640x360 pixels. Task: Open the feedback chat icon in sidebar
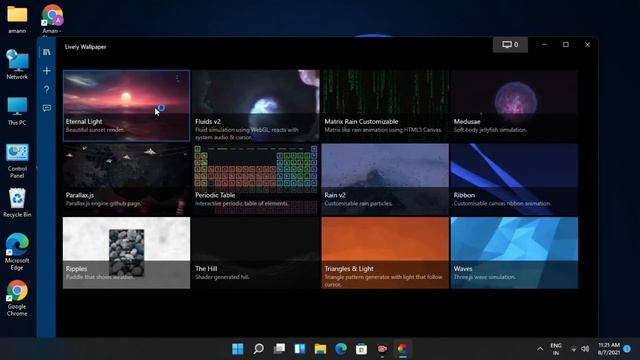pyautogui.click(x=47, y=108)
